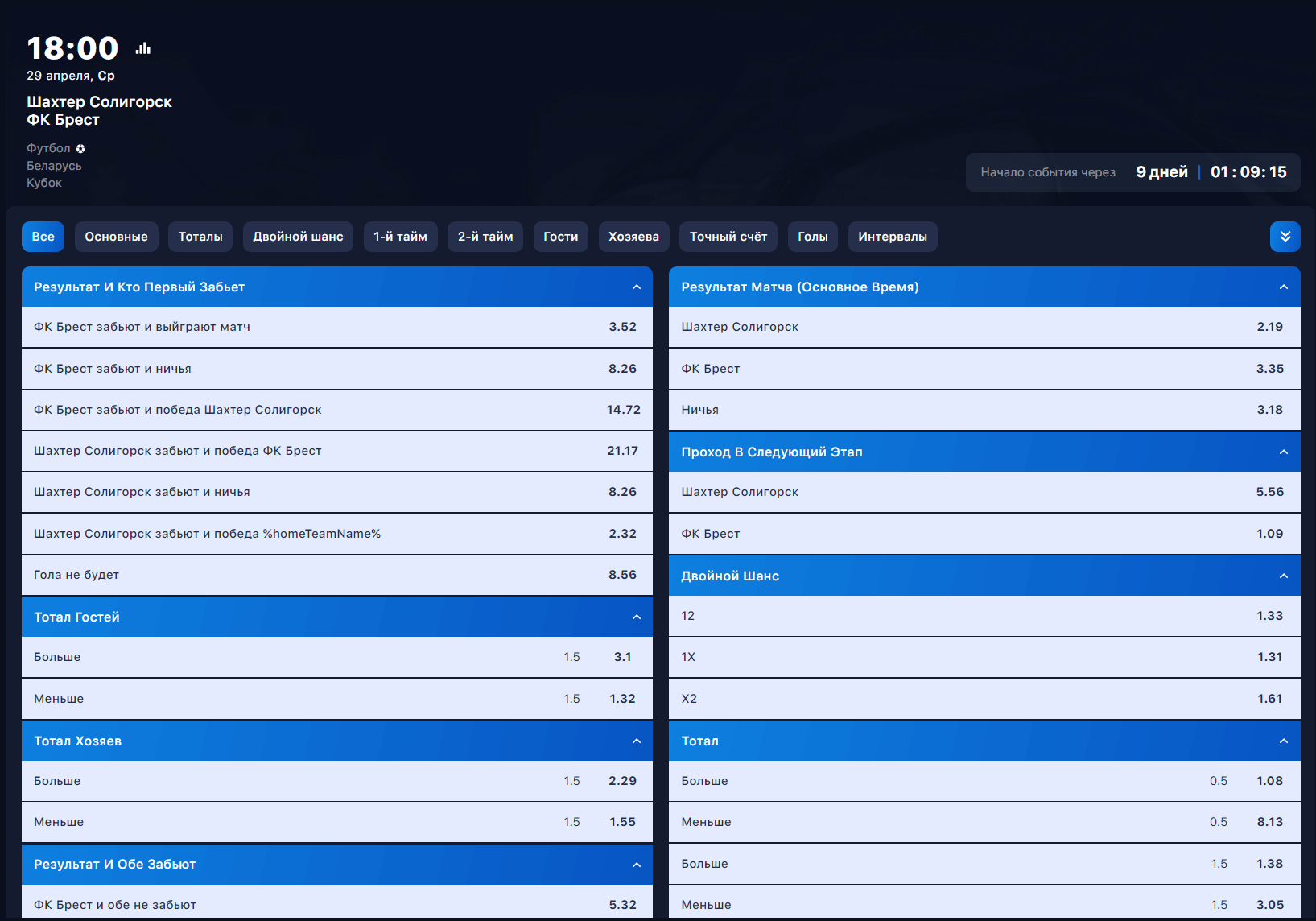Bet on ФК Брест забьют и выиграют матч
The width and height of the screenshot is (1316, 921).
pos(337,327)
